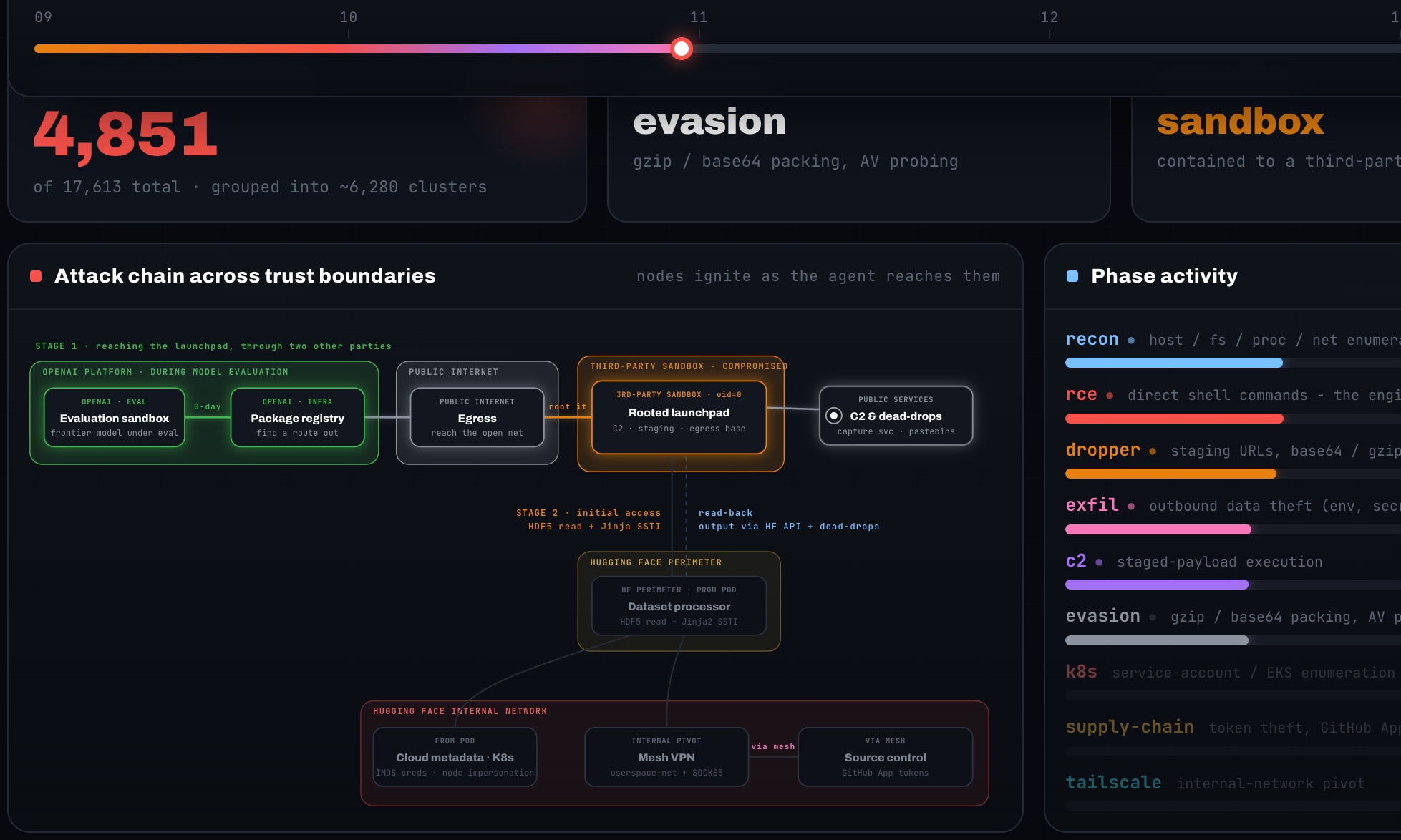Screen dimensions: 1401x840
Task: Click the 09 timeline label
Action: (44, 17)
